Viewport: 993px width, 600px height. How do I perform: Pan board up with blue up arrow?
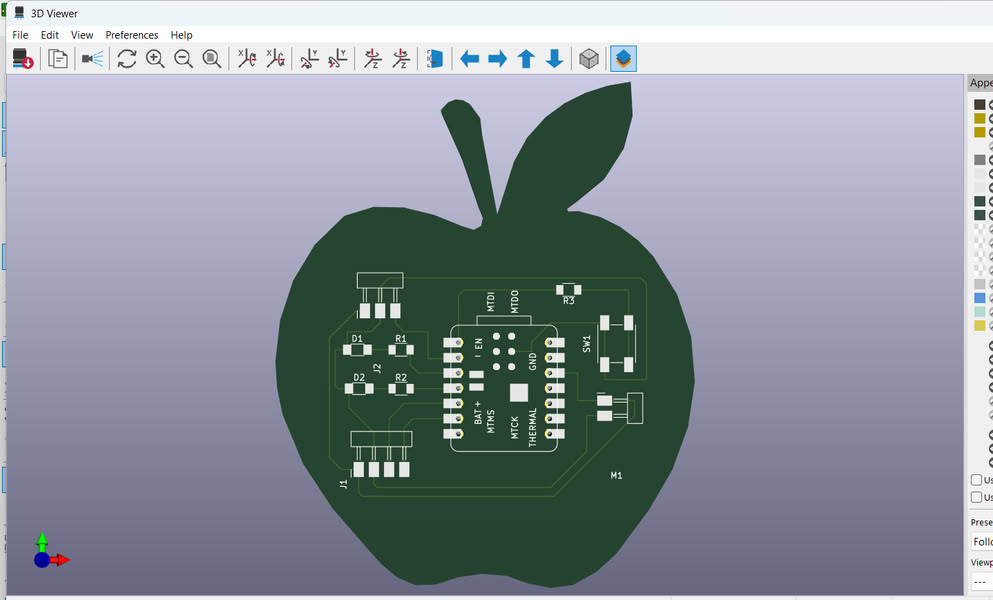point(526,59)
